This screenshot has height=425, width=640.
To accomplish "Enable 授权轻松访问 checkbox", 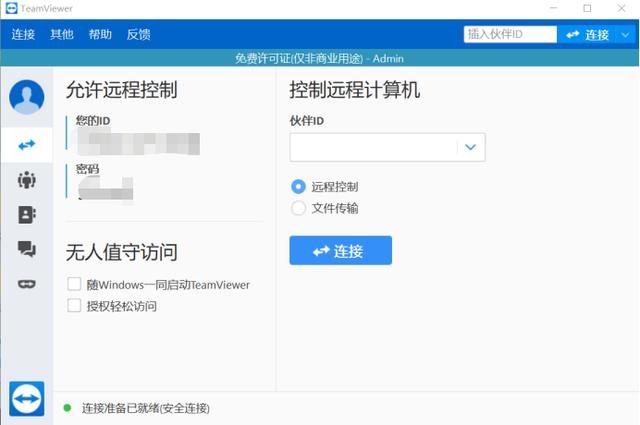I will click(74, 305).
